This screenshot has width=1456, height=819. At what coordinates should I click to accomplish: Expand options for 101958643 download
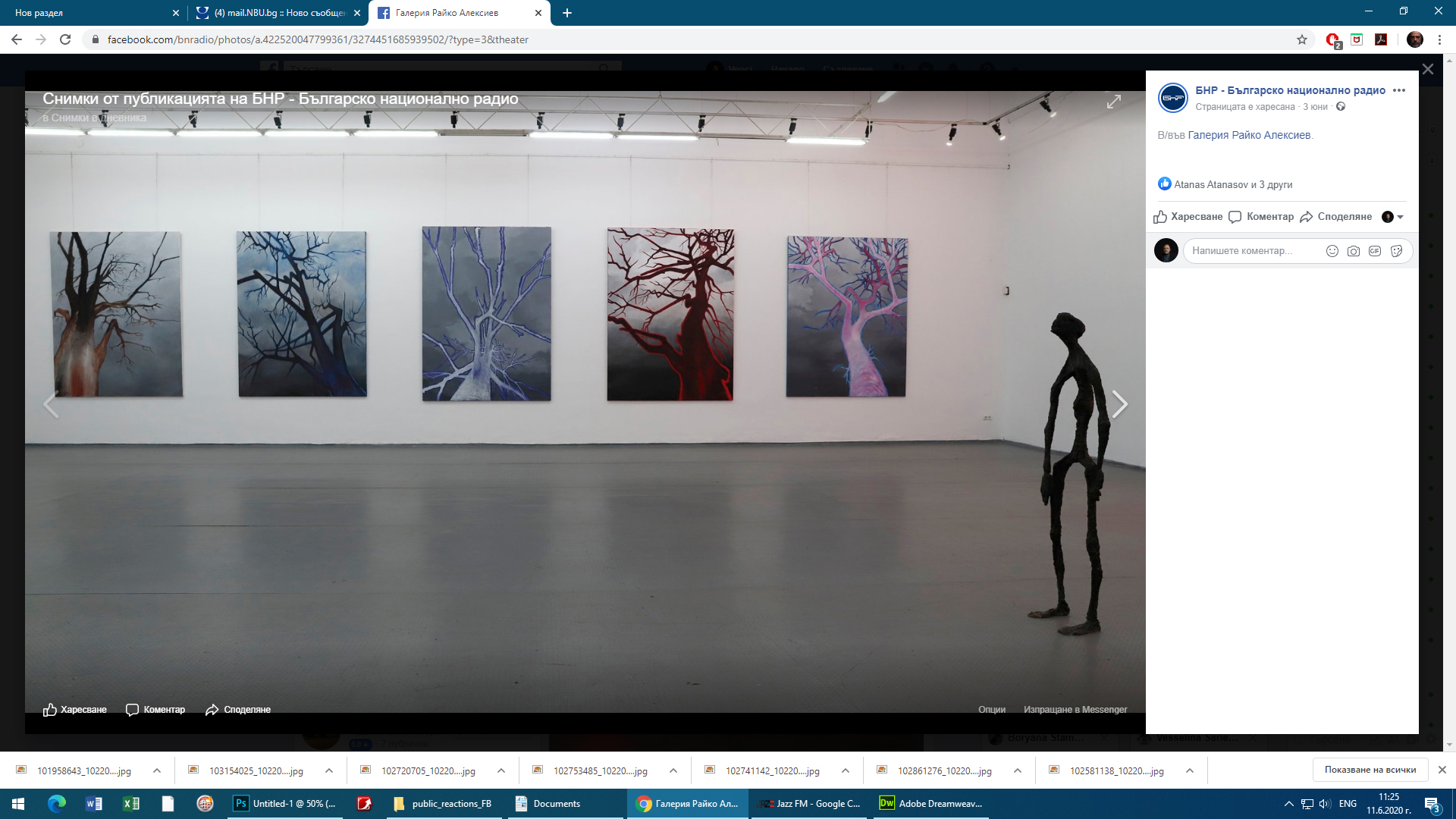[x=157, y=770]
